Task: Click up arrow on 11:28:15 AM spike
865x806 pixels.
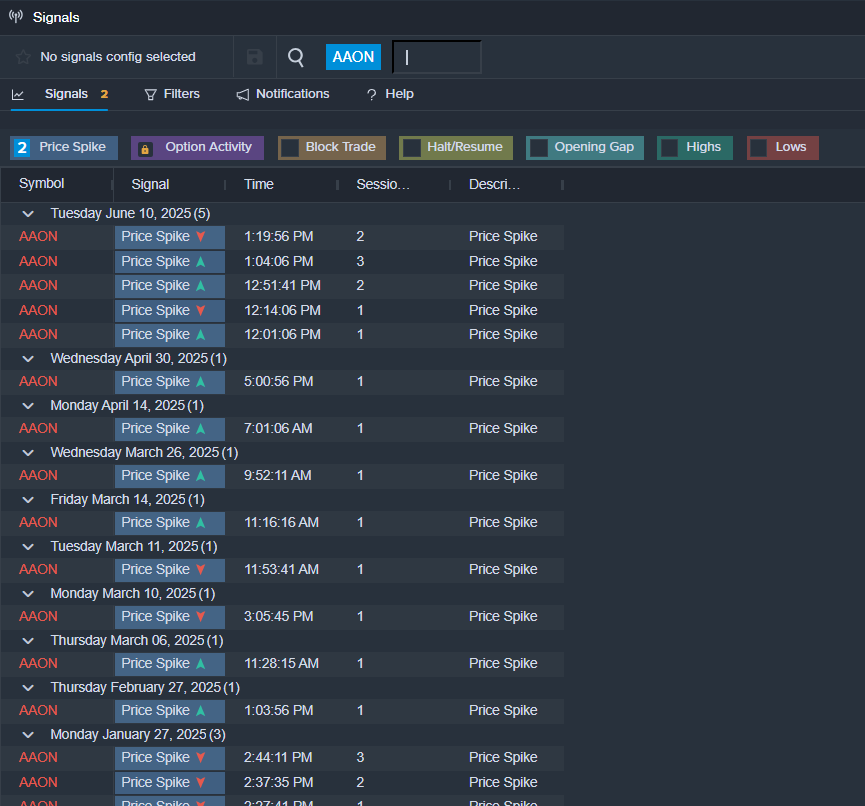Action: 201,664
